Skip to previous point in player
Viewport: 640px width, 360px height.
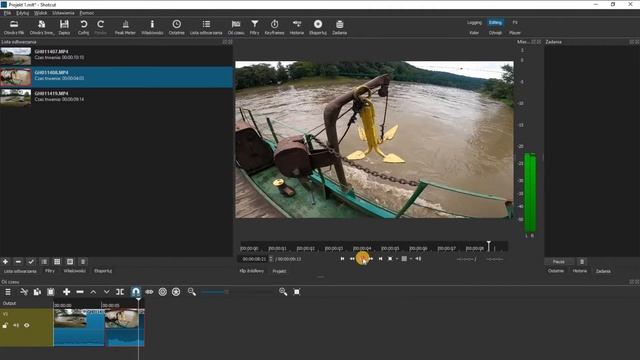click(x=342, y=258)
